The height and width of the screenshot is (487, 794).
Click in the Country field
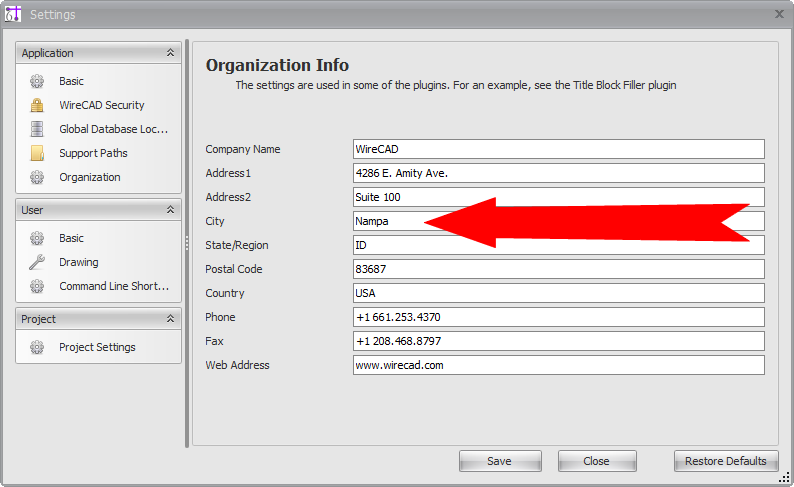(559, 293)
